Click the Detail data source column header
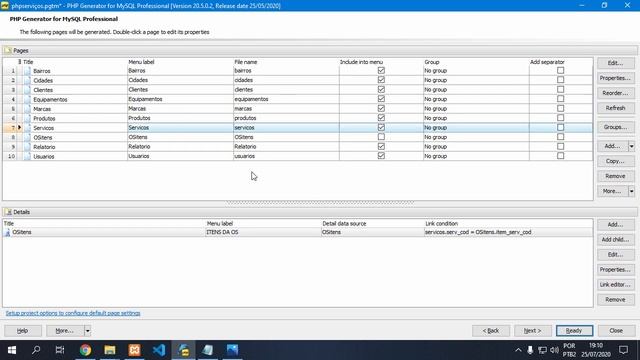 point(344,224)
